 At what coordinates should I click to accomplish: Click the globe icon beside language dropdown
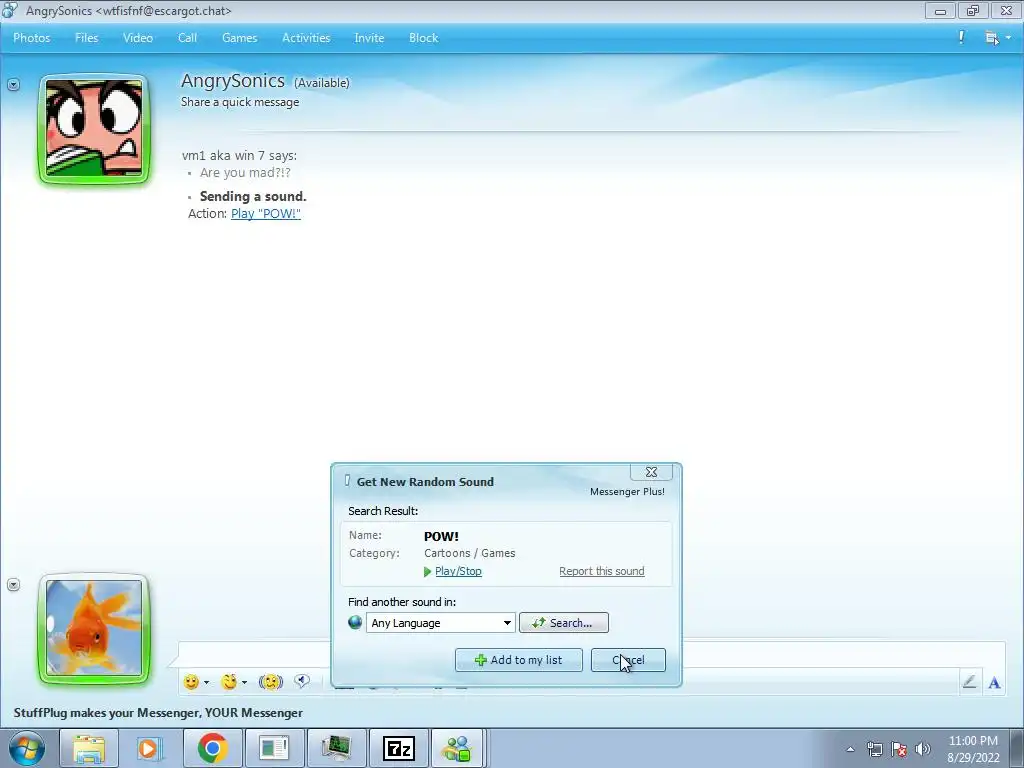(355, 622)
